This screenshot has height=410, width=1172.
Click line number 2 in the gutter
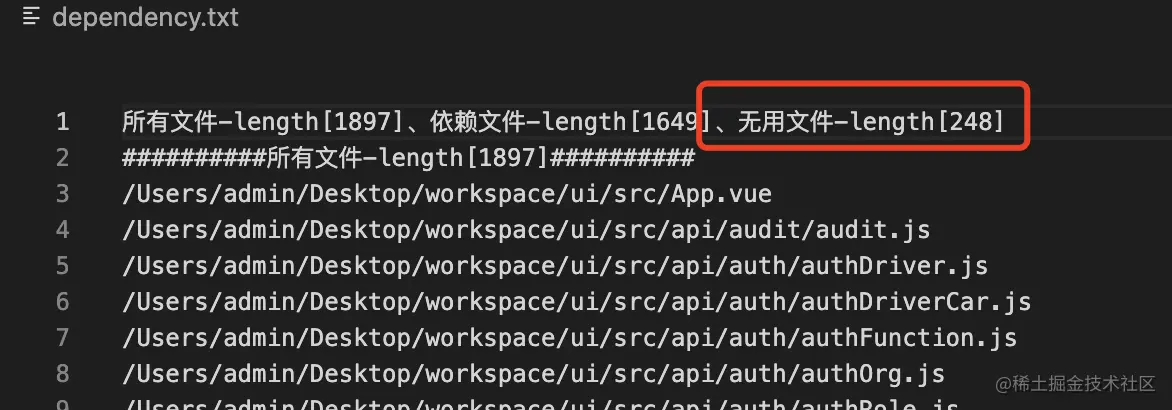[62, 158]
